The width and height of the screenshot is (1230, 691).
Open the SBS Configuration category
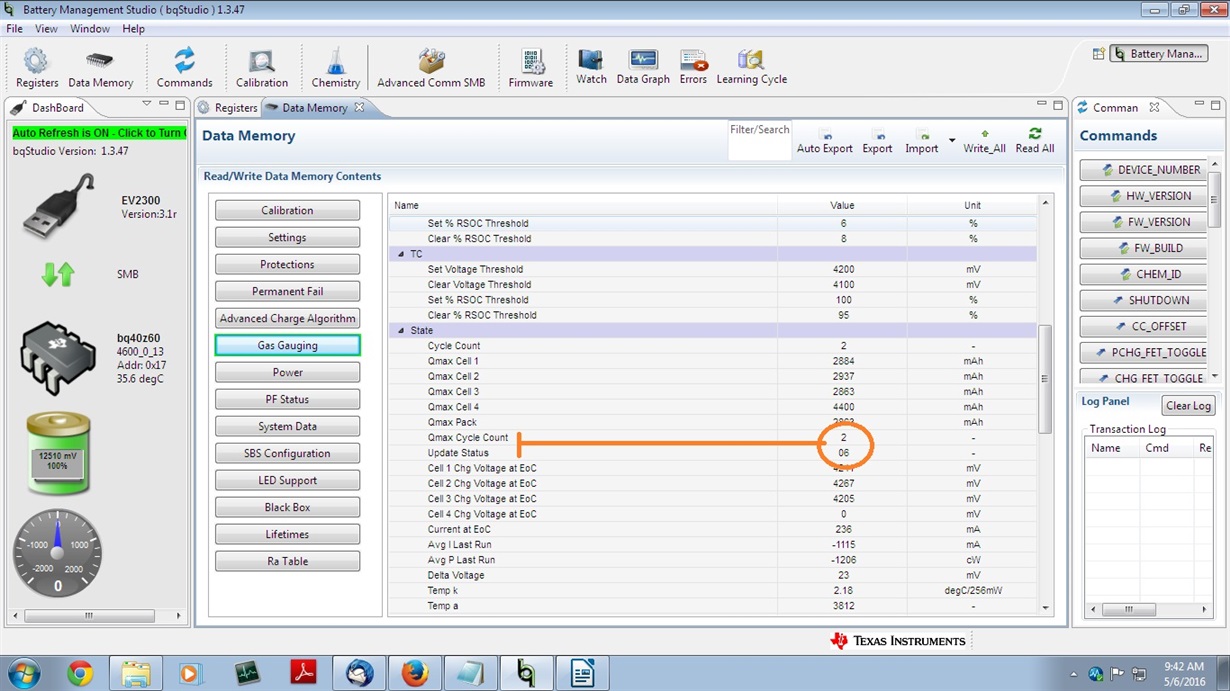[287, 454]
